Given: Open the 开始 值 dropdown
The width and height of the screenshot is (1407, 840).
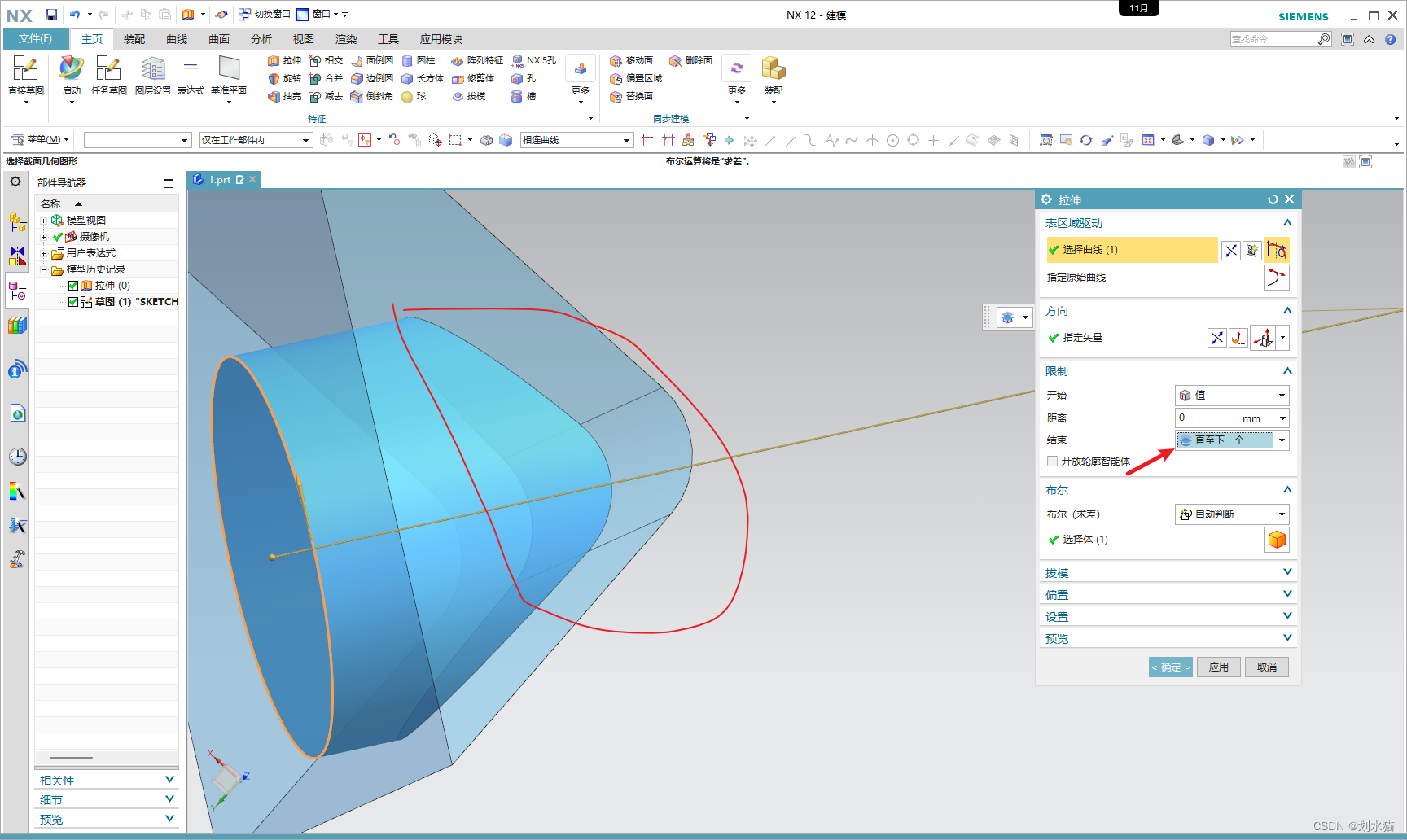Looking at the screenshot, I should pyautogui.click(x=1232, y=396).
